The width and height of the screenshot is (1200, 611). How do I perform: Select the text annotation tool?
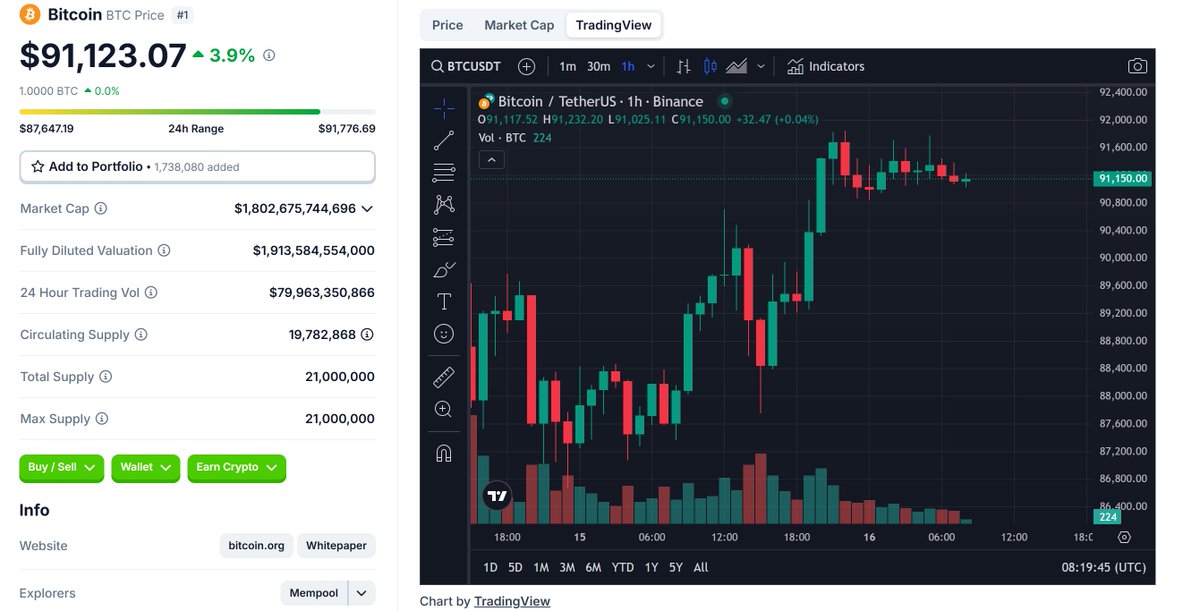pos(444,301)
